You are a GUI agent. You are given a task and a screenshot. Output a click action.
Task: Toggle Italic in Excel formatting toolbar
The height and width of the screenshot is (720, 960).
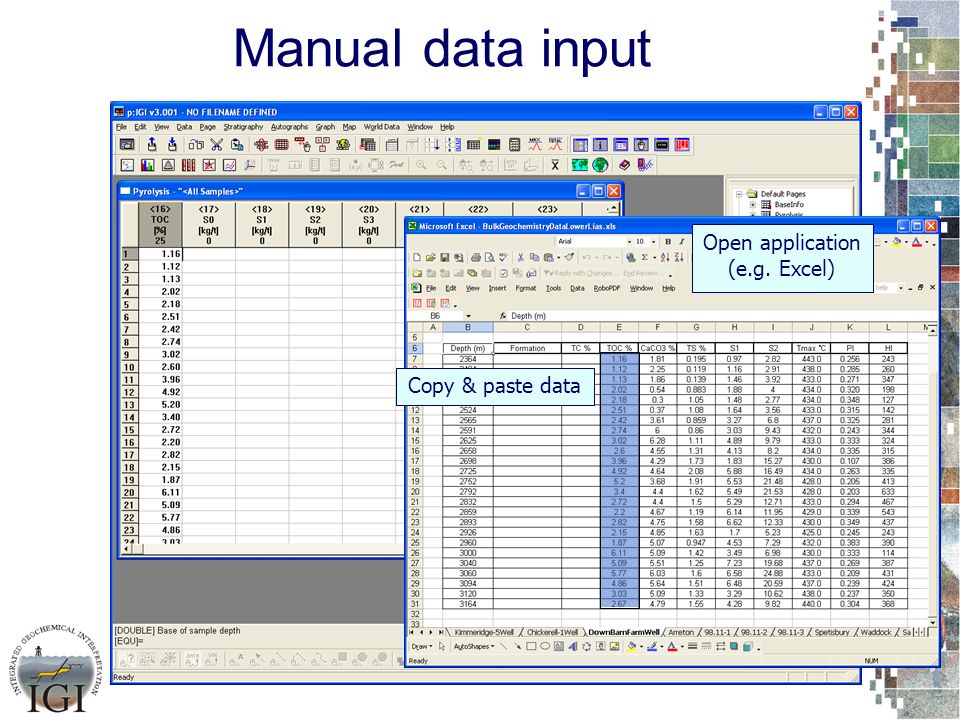tap(681, 242)
